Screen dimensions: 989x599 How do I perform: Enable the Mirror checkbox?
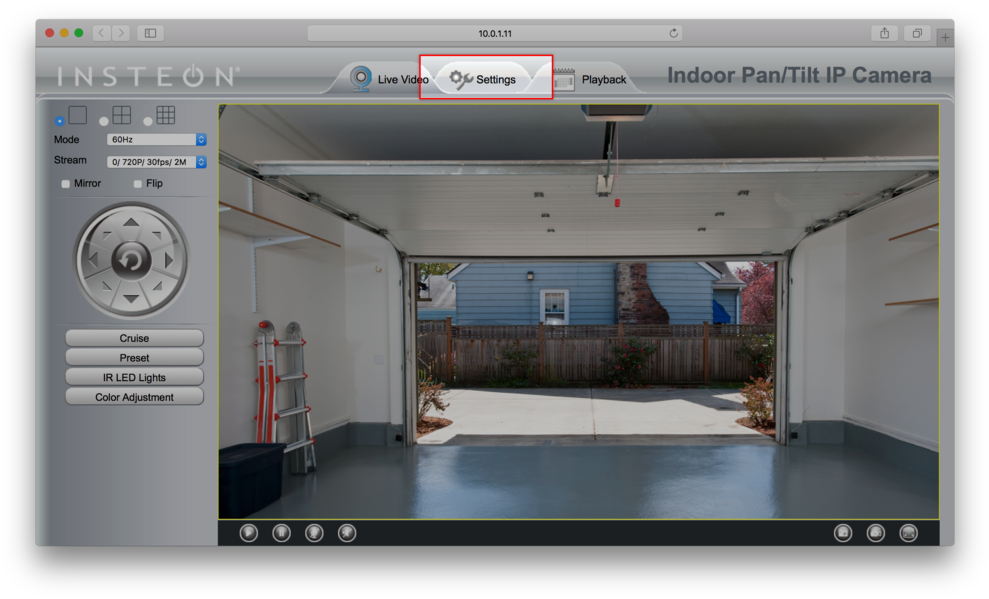pos(65,183)
